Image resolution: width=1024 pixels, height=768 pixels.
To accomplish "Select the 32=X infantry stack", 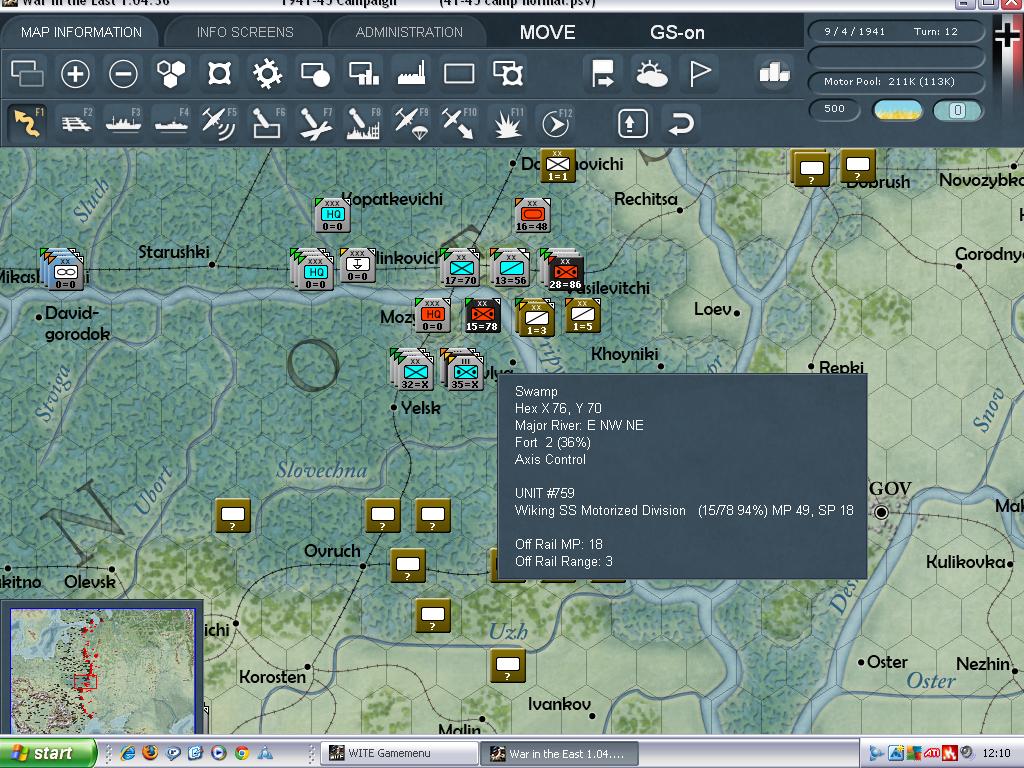I will pos(413,370).
